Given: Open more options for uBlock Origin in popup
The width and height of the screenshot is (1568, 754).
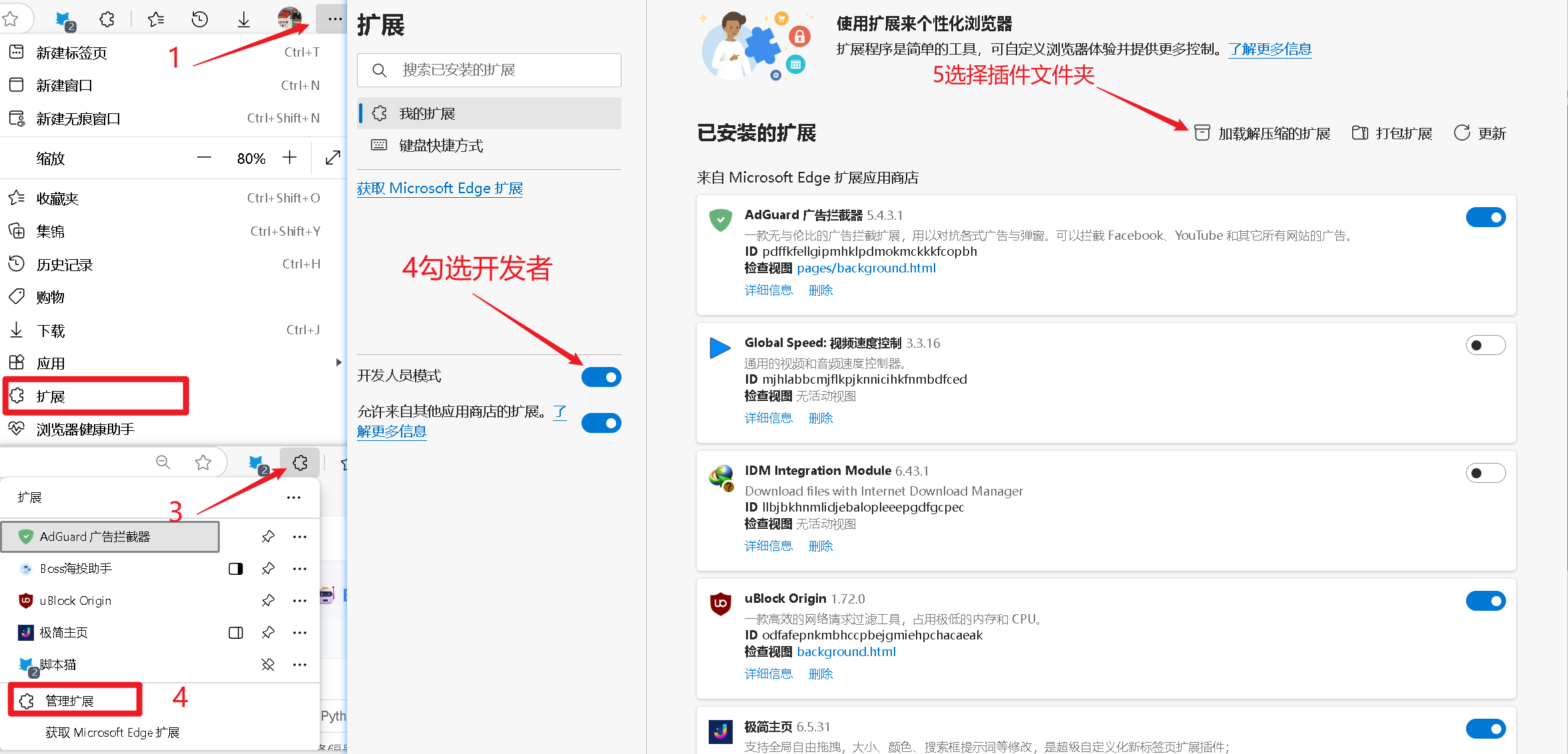Looking at the screenshot, I should 300,600.
